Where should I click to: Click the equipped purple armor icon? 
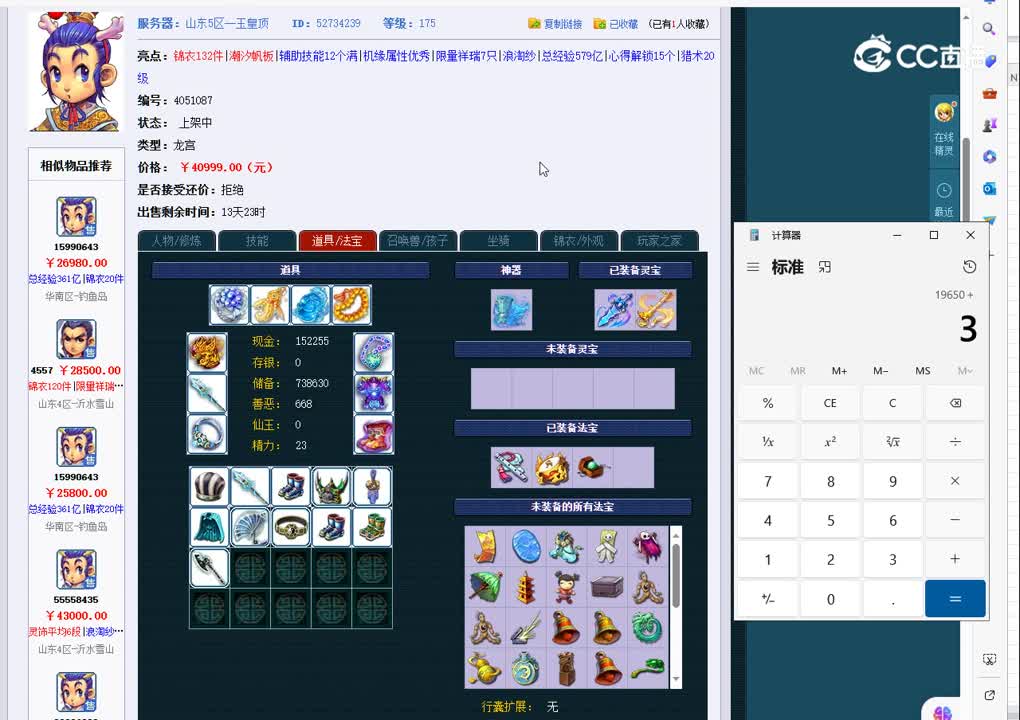coord(373,393)
